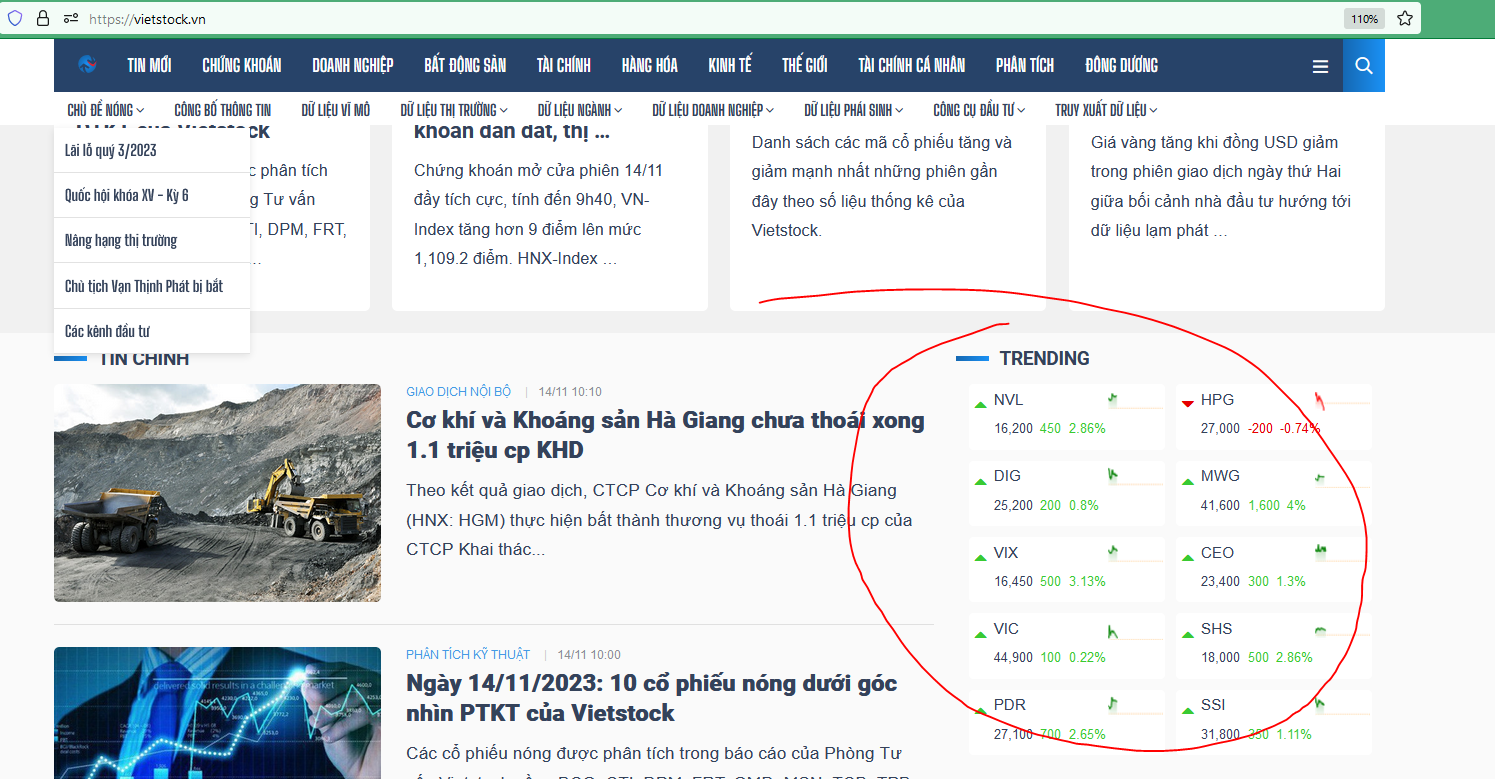
Task: Open Công bố thông tin page
Action: point(222,110)
